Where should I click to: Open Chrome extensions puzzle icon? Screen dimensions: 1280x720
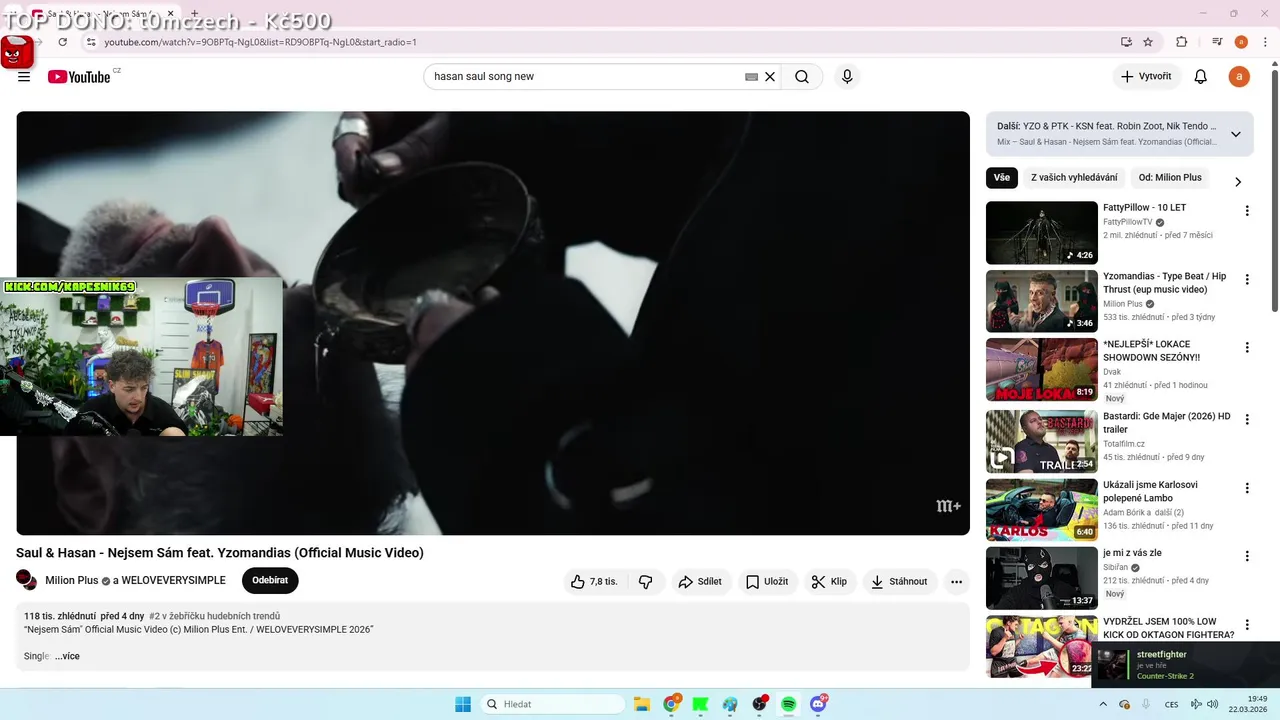coord(1182,42)
